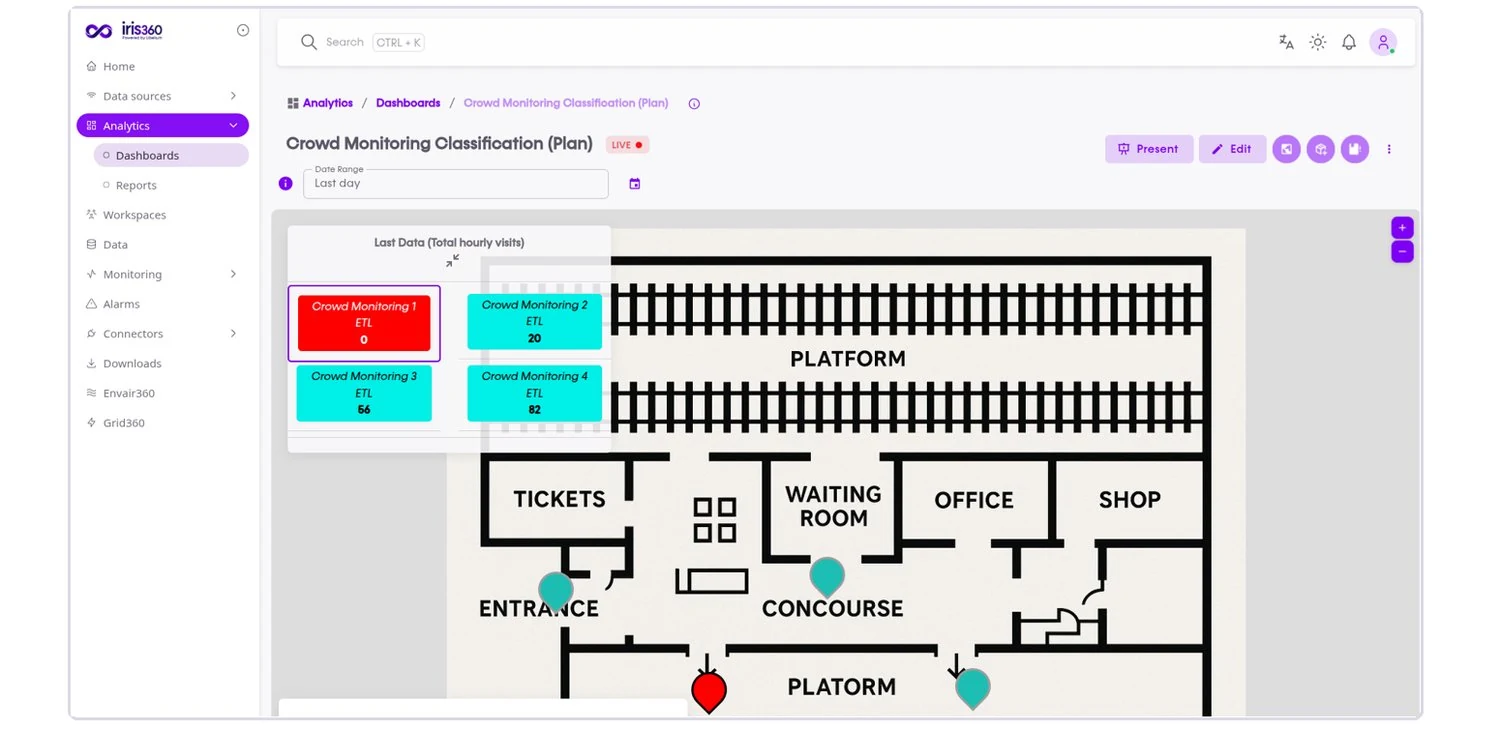Open the Home menu item

[x=119, y=66]
